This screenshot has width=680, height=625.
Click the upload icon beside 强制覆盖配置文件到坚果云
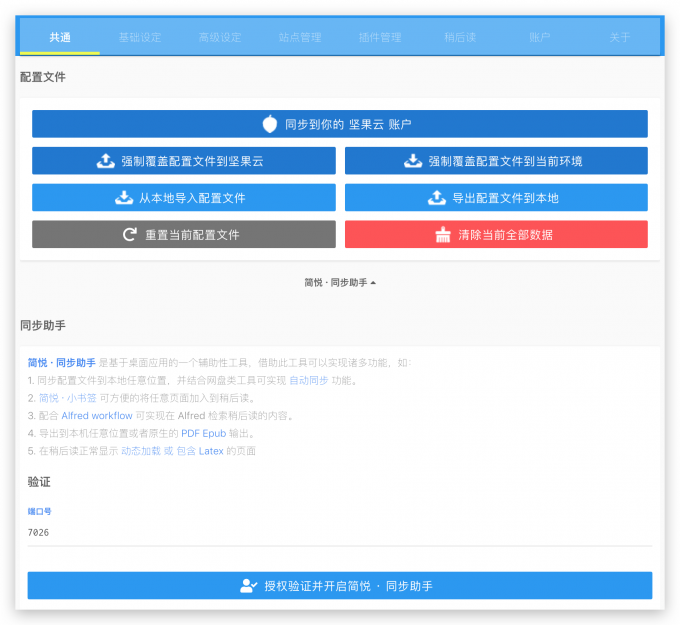pos(105,161)
